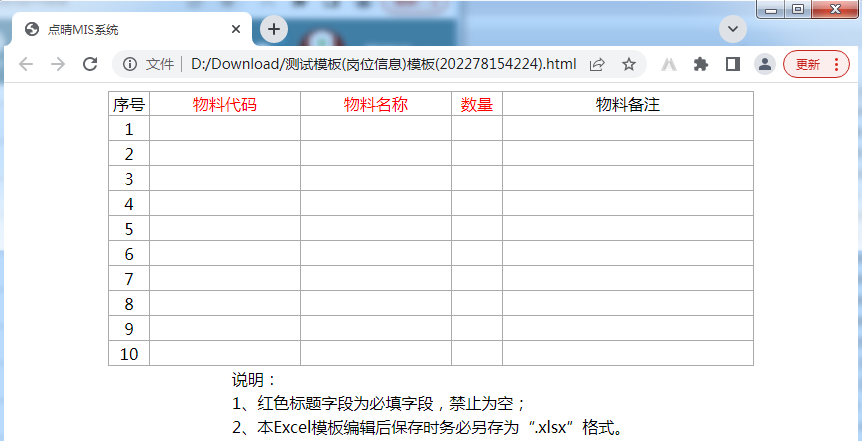Viewport: 862px width, 441px height.
Task: Click the 物料备注 column header
Action: point(628,104)
